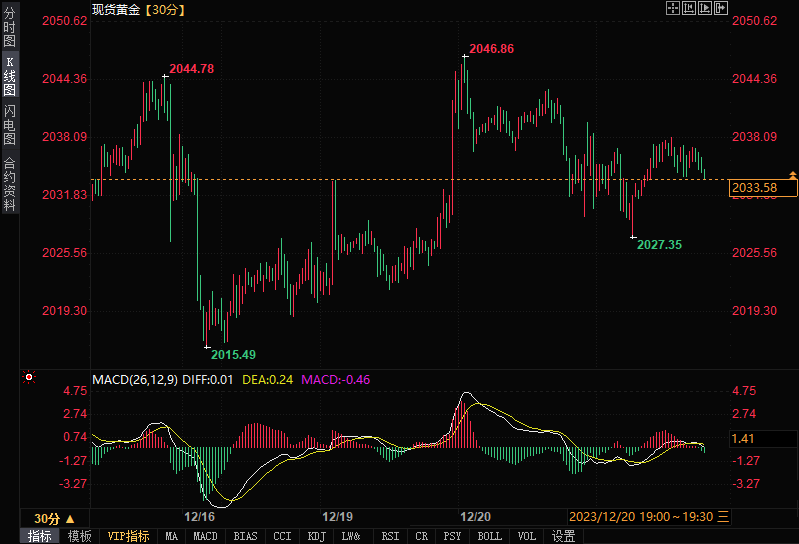
Task: Click the play-forward chart replay icon
Action: (705, 8)
